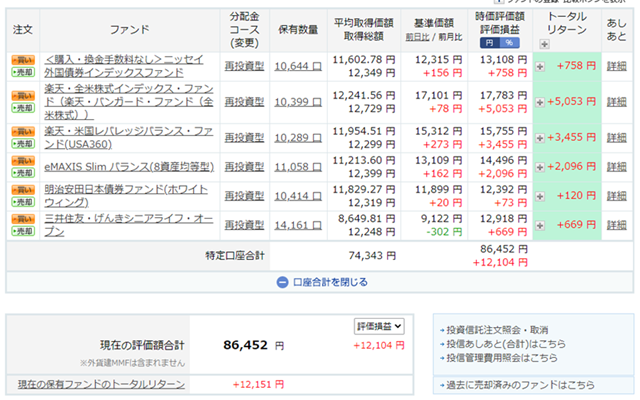640x400 pixels.
Task: Expand the plus icon beside +120 円 return
Action: tap(540, 195)
